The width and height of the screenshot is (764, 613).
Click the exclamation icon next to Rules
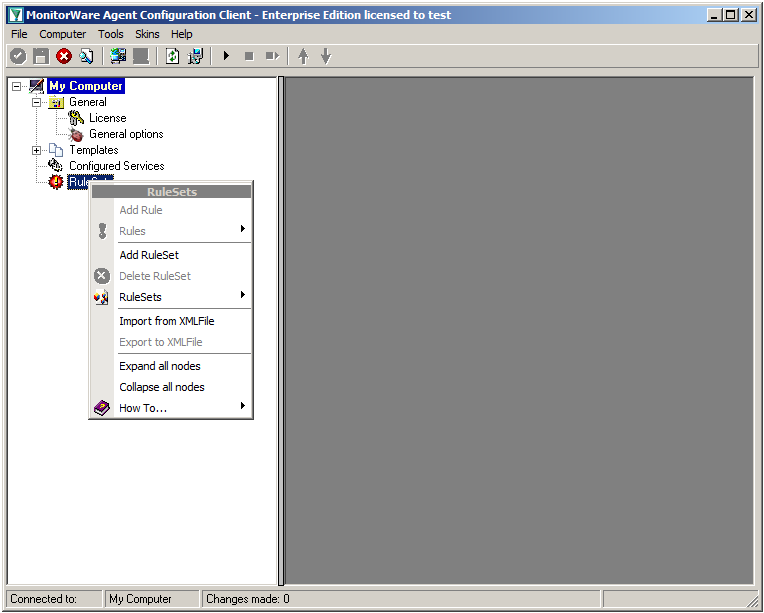pyautogui.click(x=102, y=231)
